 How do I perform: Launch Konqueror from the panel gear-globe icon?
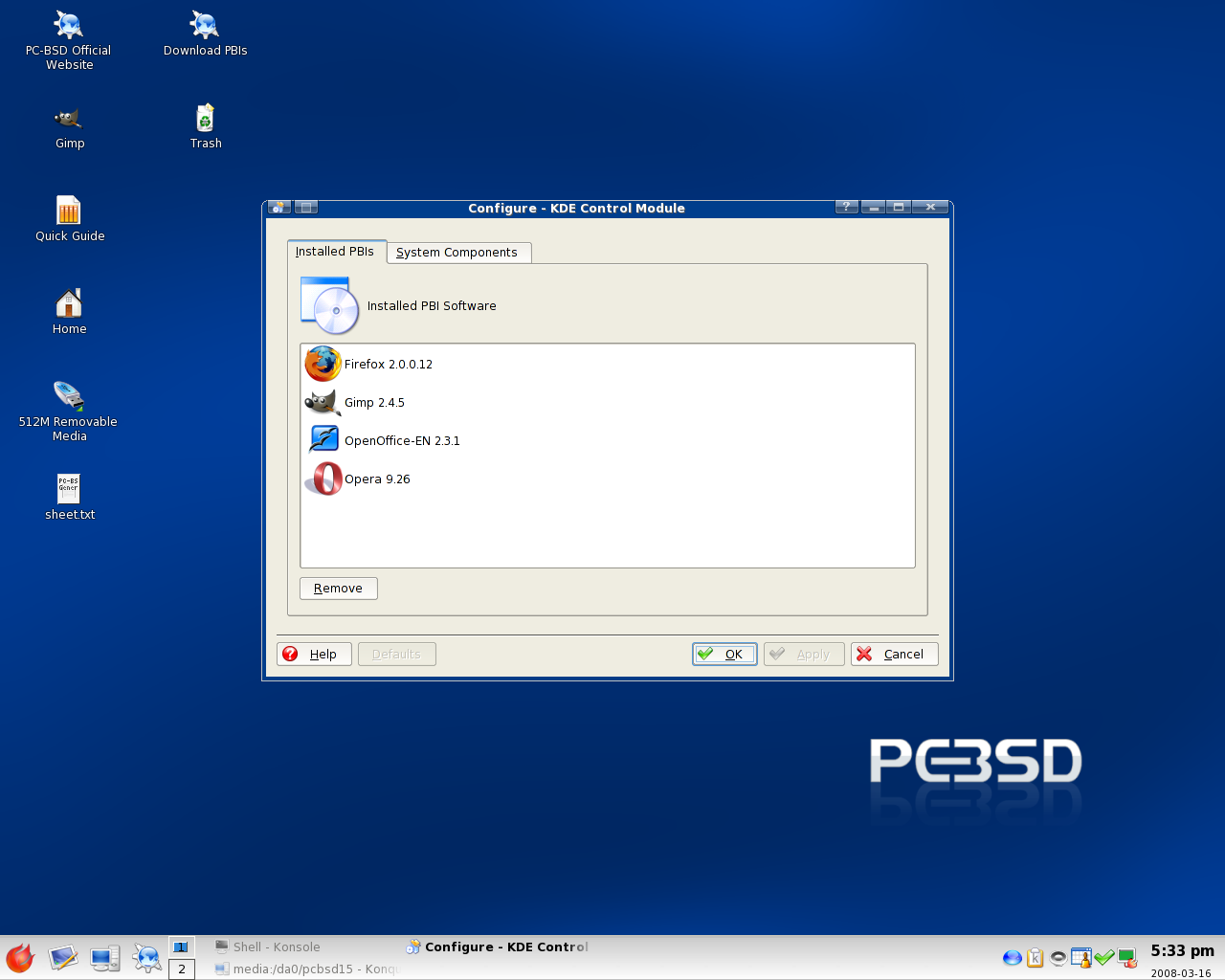click(x=146, y=958)
